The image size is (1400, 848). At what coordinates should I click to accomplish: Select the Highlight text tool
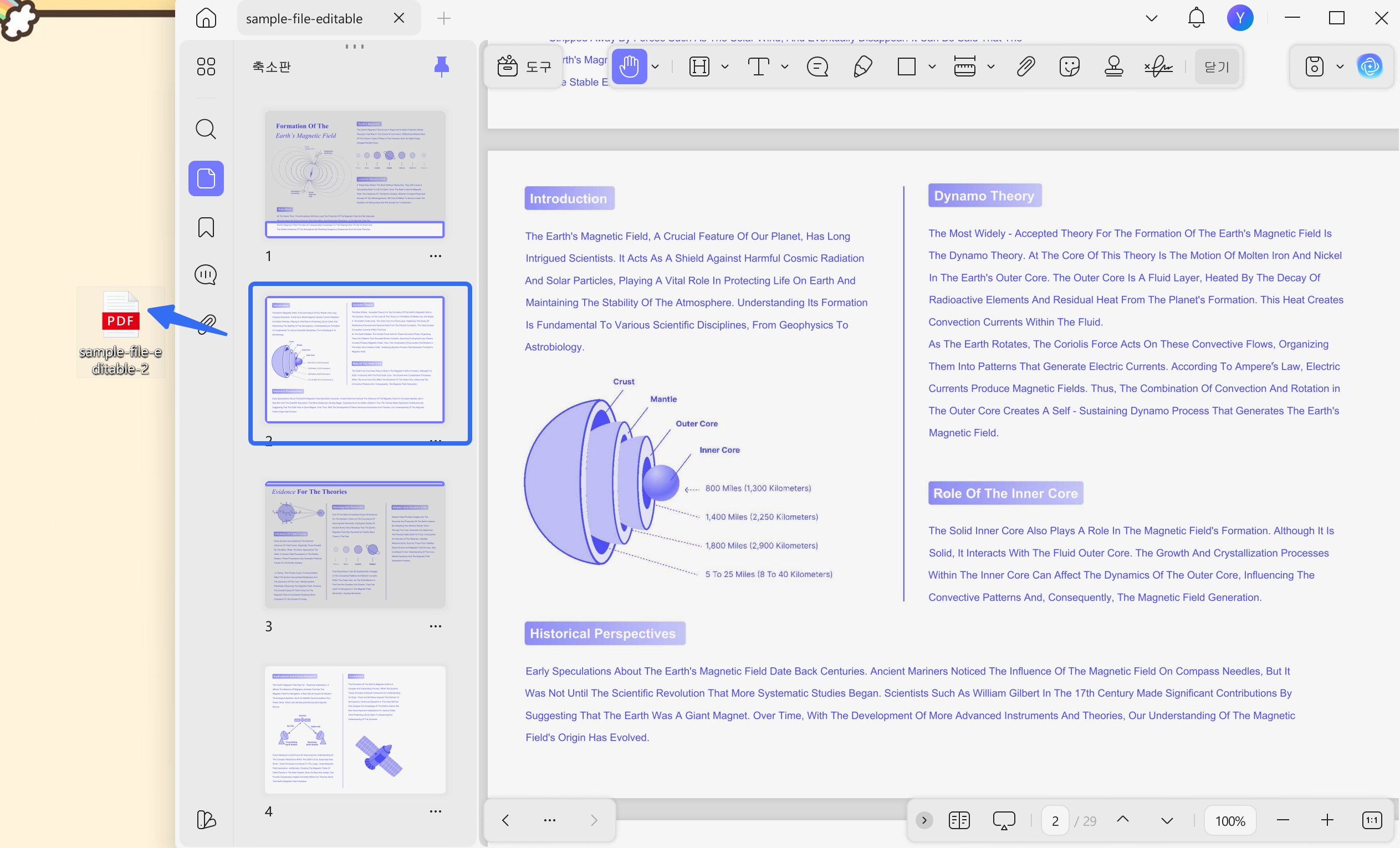point(699,67)
